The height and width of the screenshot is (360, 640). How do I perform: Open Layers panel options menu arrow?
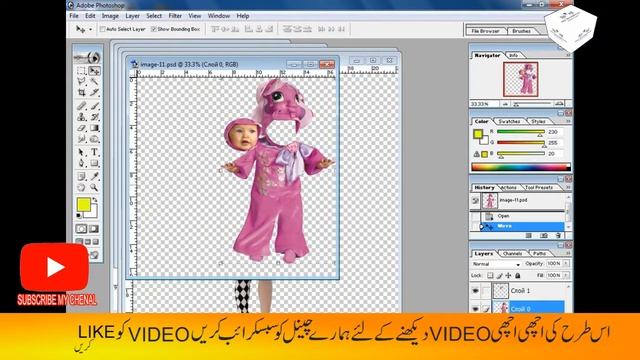pos(568,253)
